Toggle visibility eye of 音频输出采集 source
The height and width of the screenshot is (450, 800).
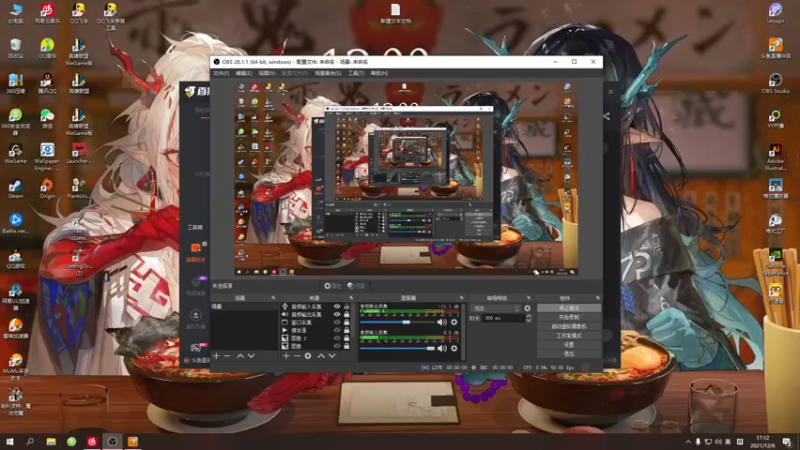(337, 314)
